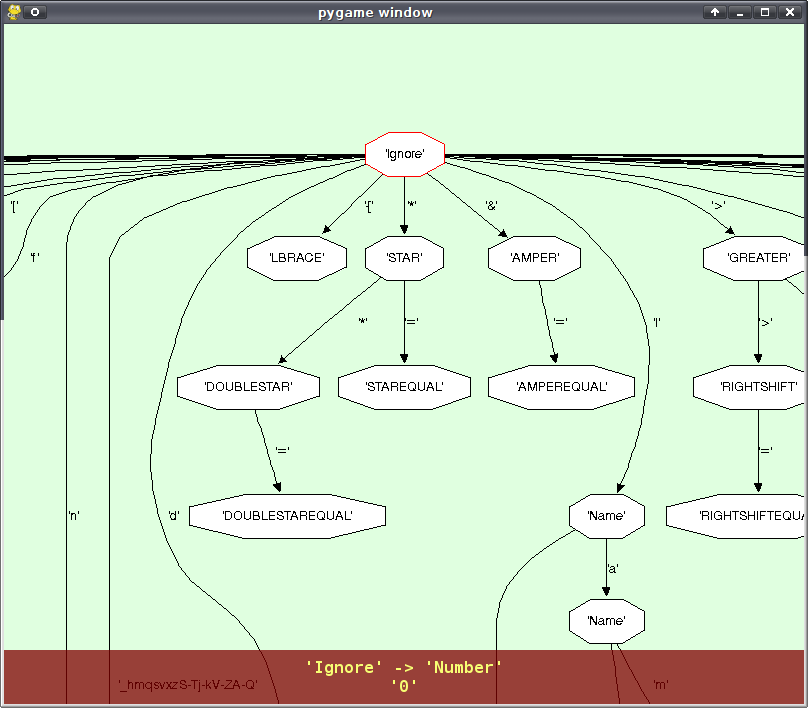Select the 'DOUBLESTAREQUAL' node
Screen dimensions: 808x708
click(288, 516)
